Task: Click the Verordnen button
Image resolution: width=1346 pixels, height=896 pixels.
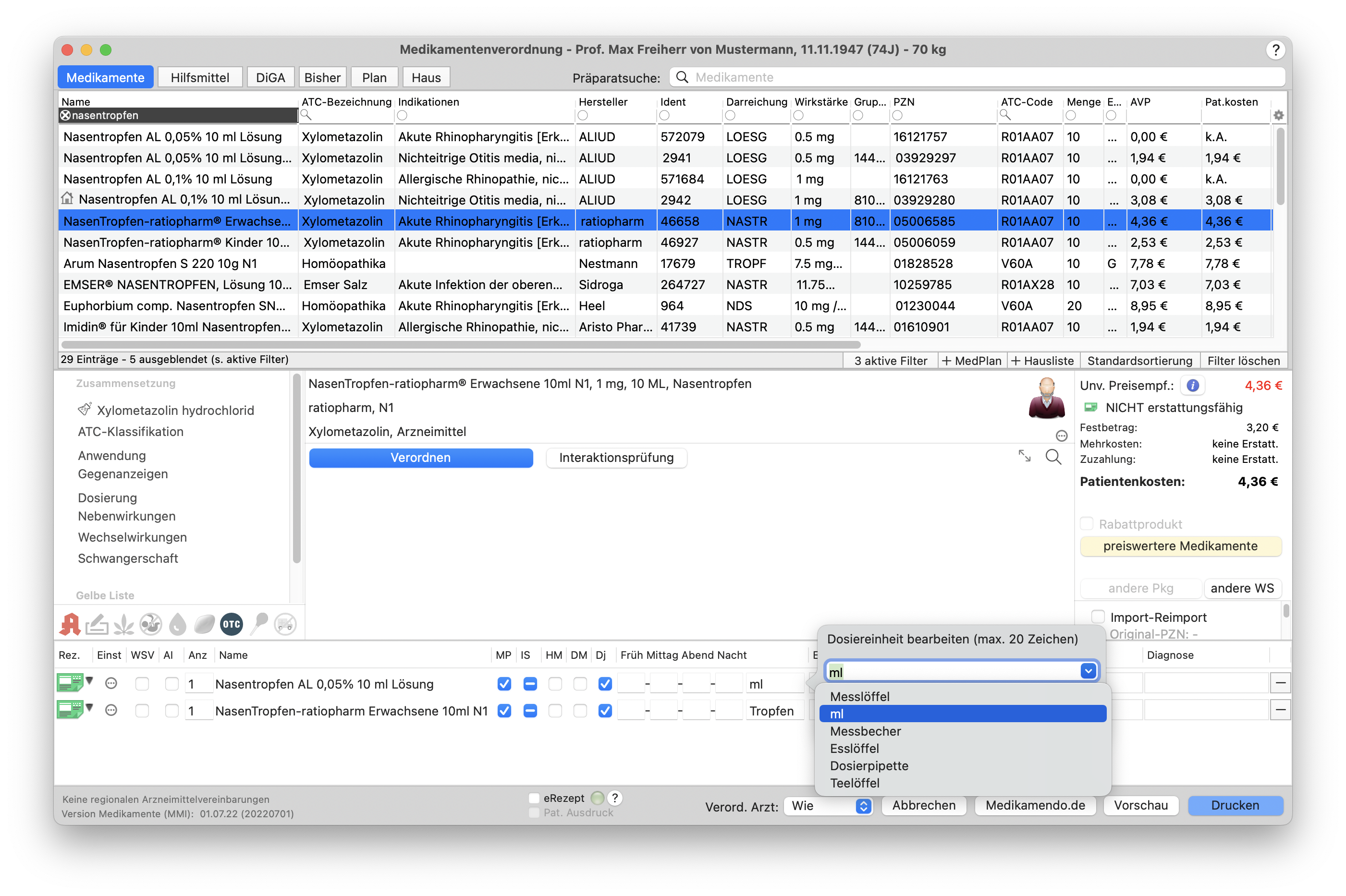Action: [421, 458]
